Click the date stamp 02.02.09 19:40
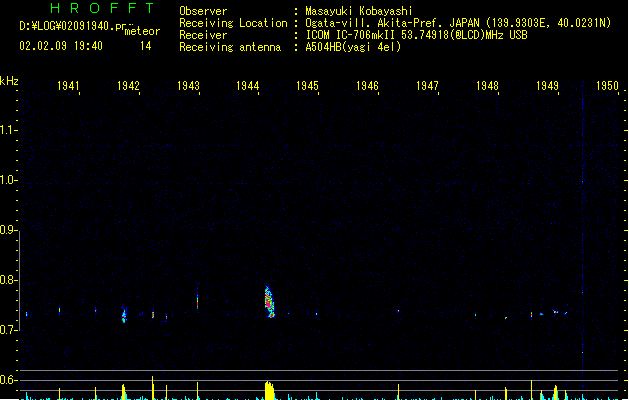 [61, 46]
